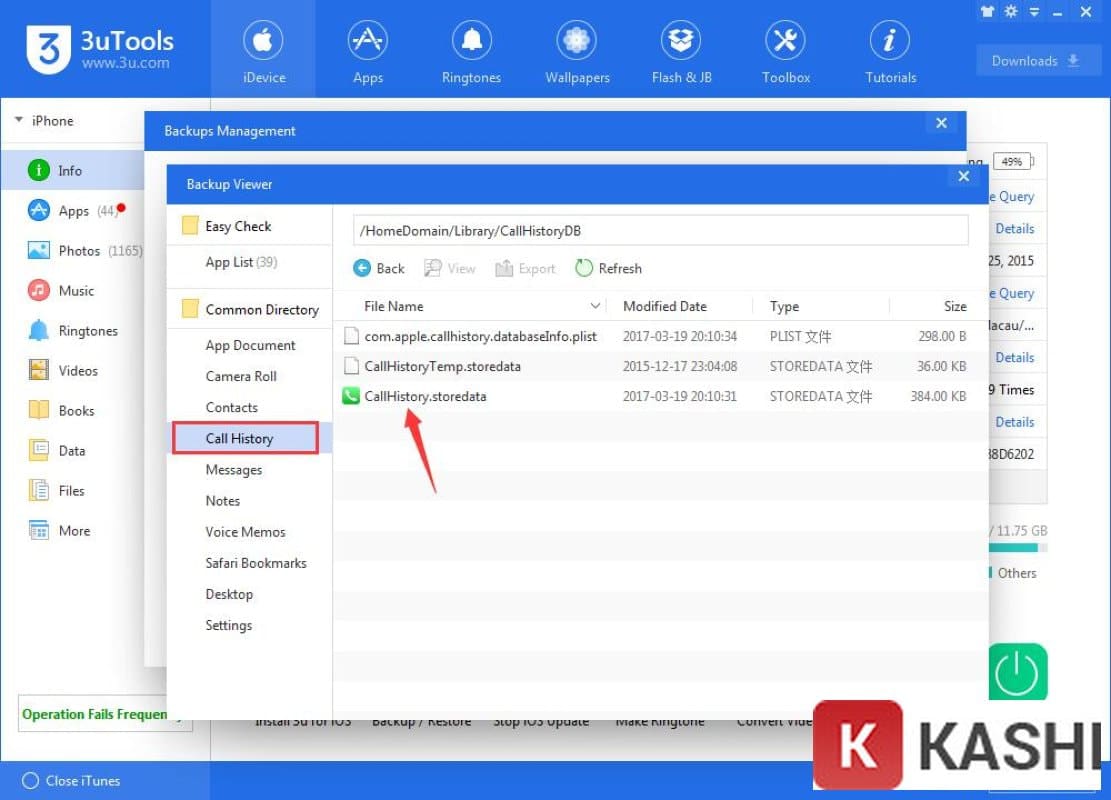Image resolution: width=1111 pixels, height=800 pixels.
Task: Click the Close iTunes option
Action: tap(72, 781)
